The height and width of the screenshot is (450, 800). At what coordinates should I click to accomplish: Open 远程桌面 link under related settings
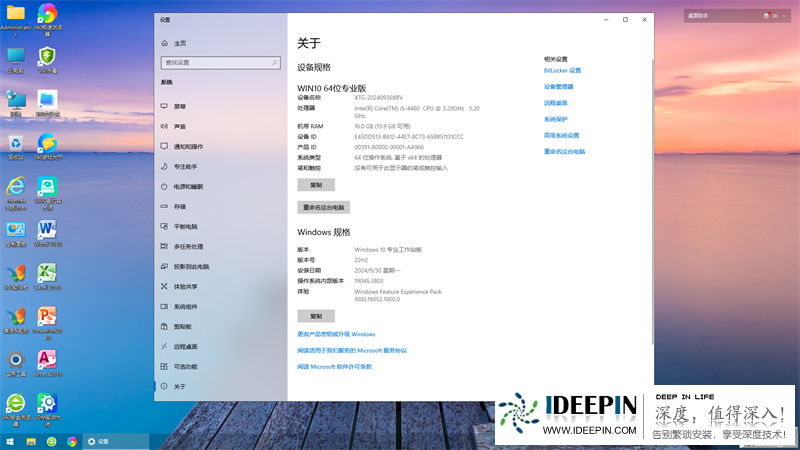click(x=556, y=103)
